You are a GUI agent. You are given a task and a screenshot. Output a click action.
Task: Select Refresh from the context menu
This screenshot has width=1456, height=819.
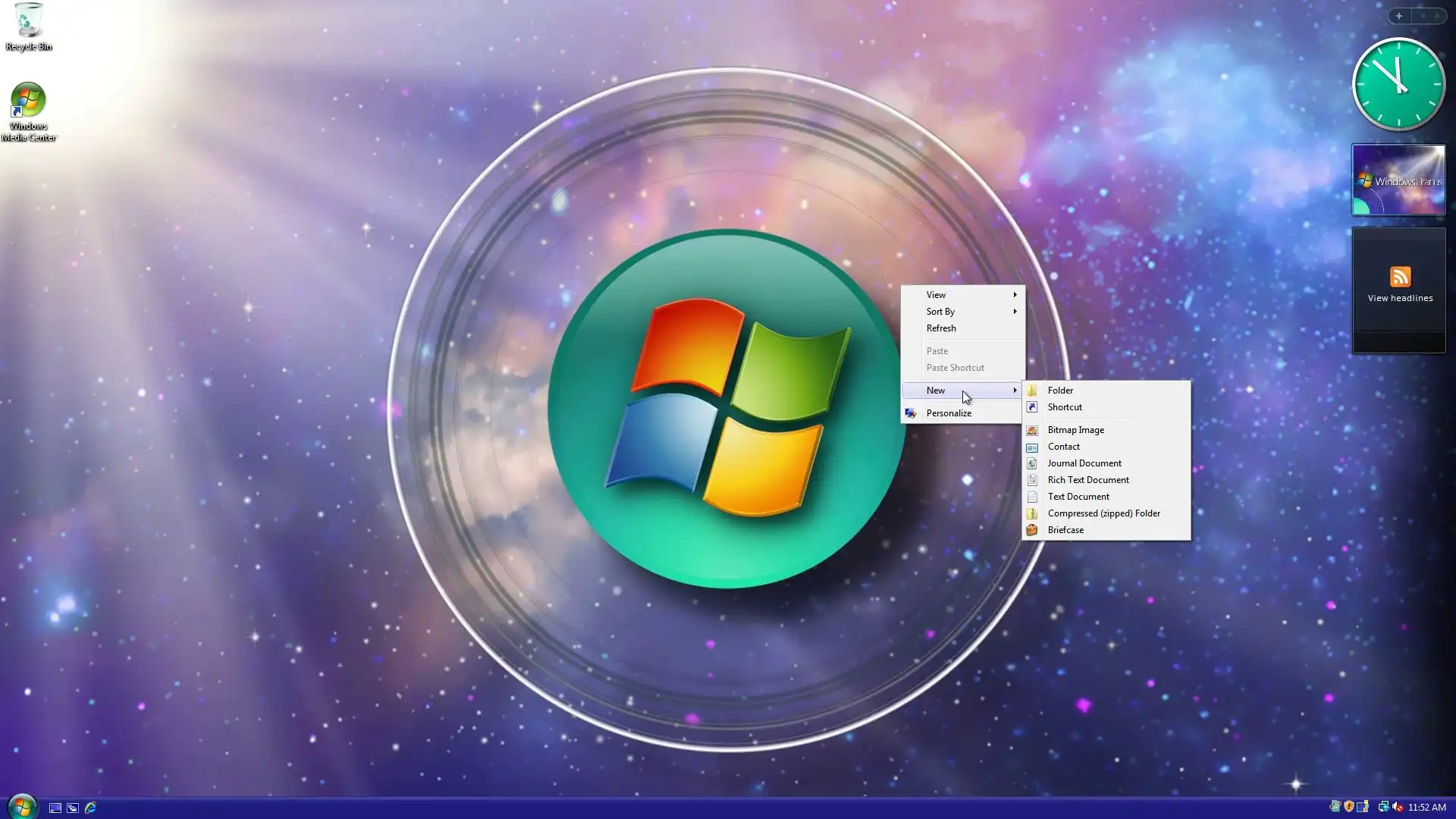pyautogui.click(x=941, y=328)
